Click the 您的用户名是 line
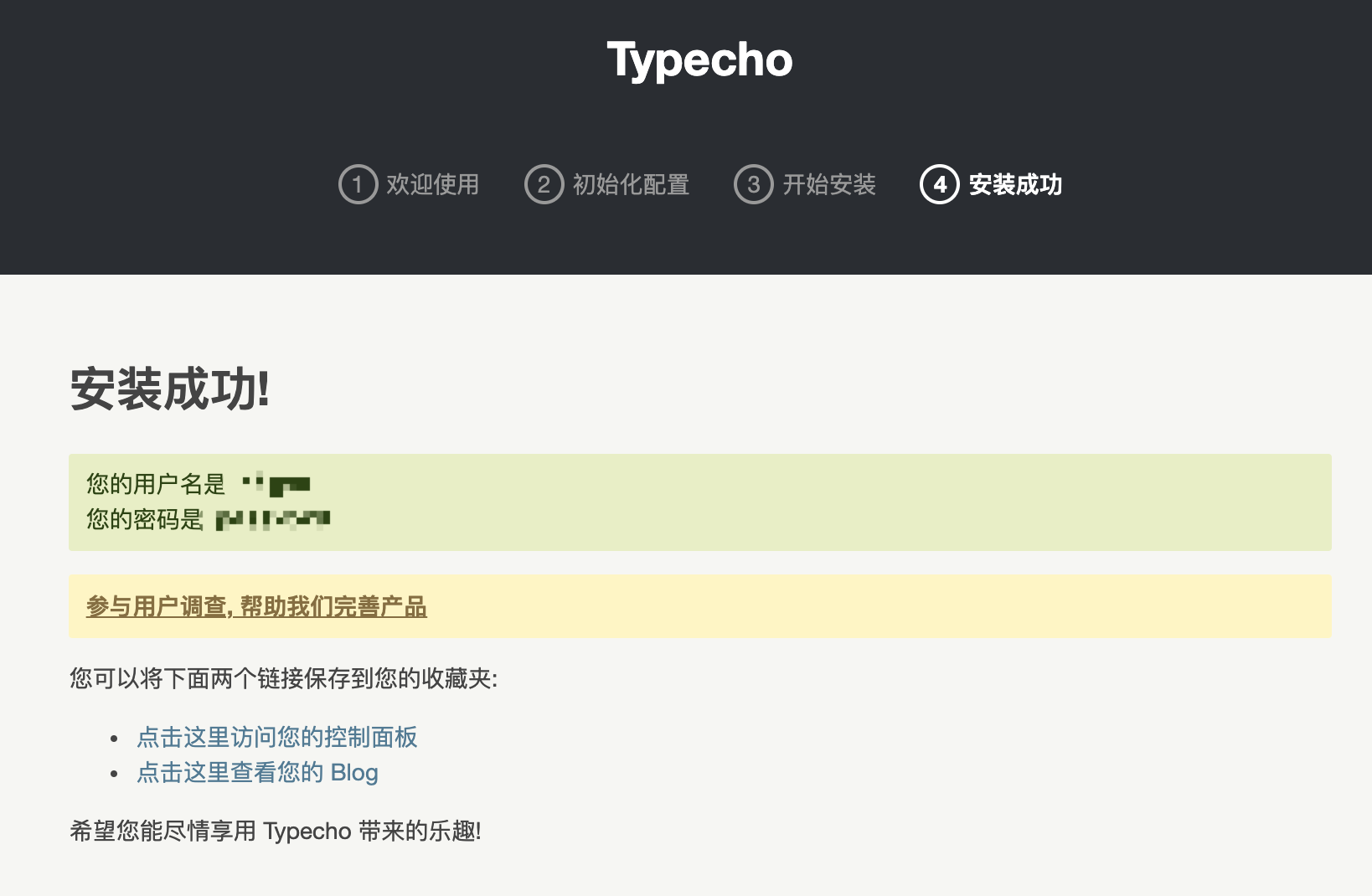Viewport: 1372px width, 896px height. pos(199,484)
